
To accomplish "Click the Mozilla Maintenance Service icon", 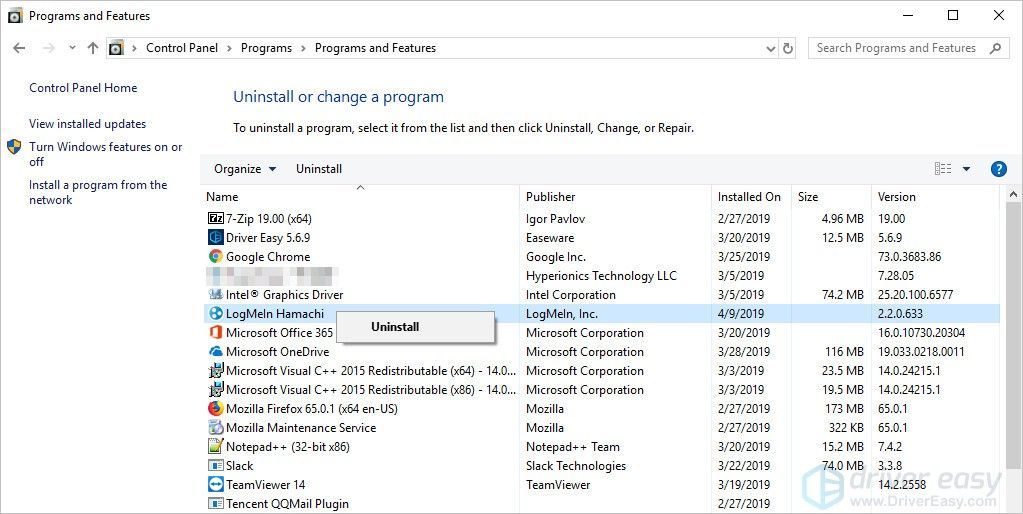I will (x=215, y=428).
